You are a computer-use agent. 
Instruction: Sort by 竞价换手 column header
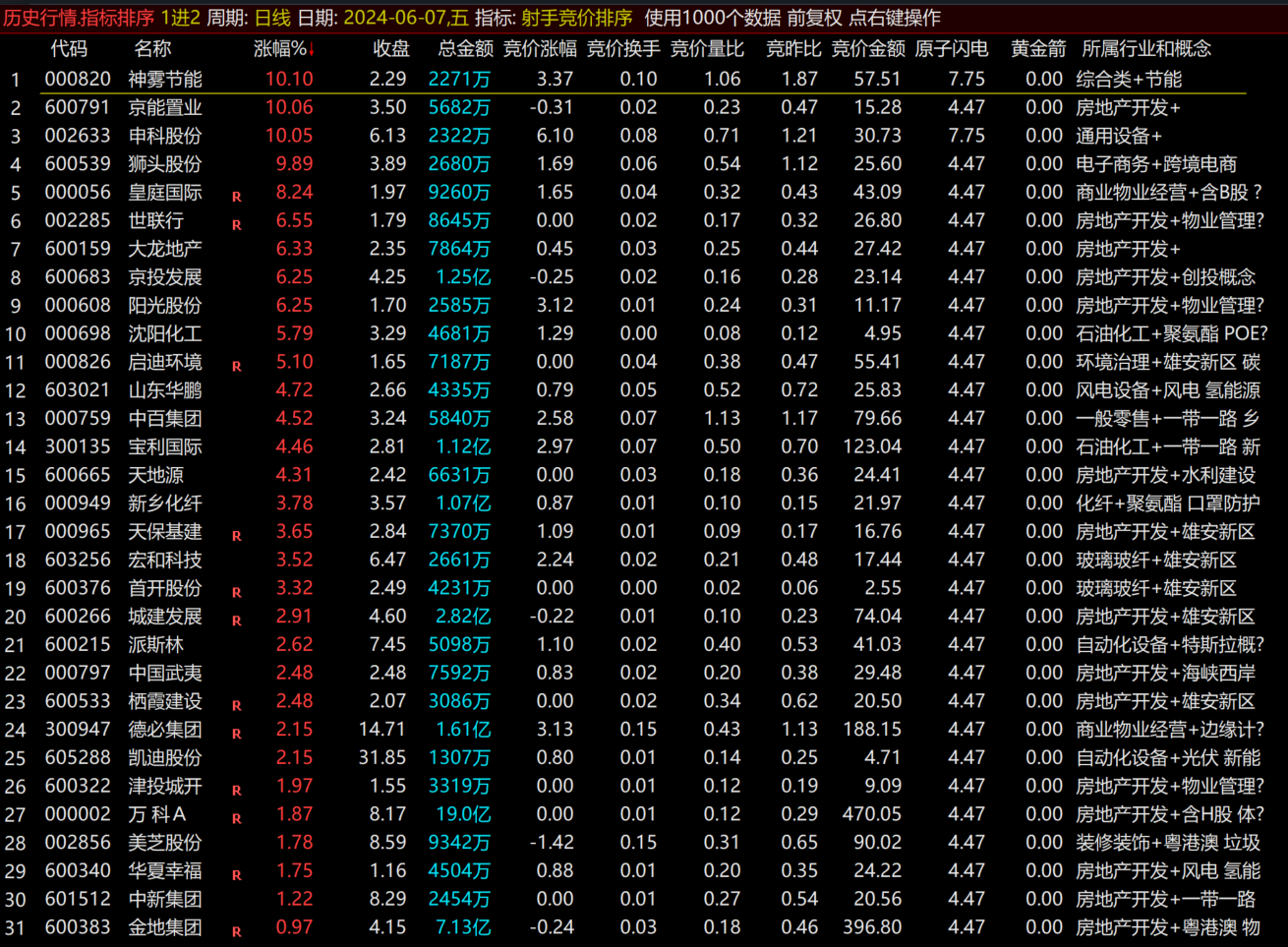coord(623,48)
